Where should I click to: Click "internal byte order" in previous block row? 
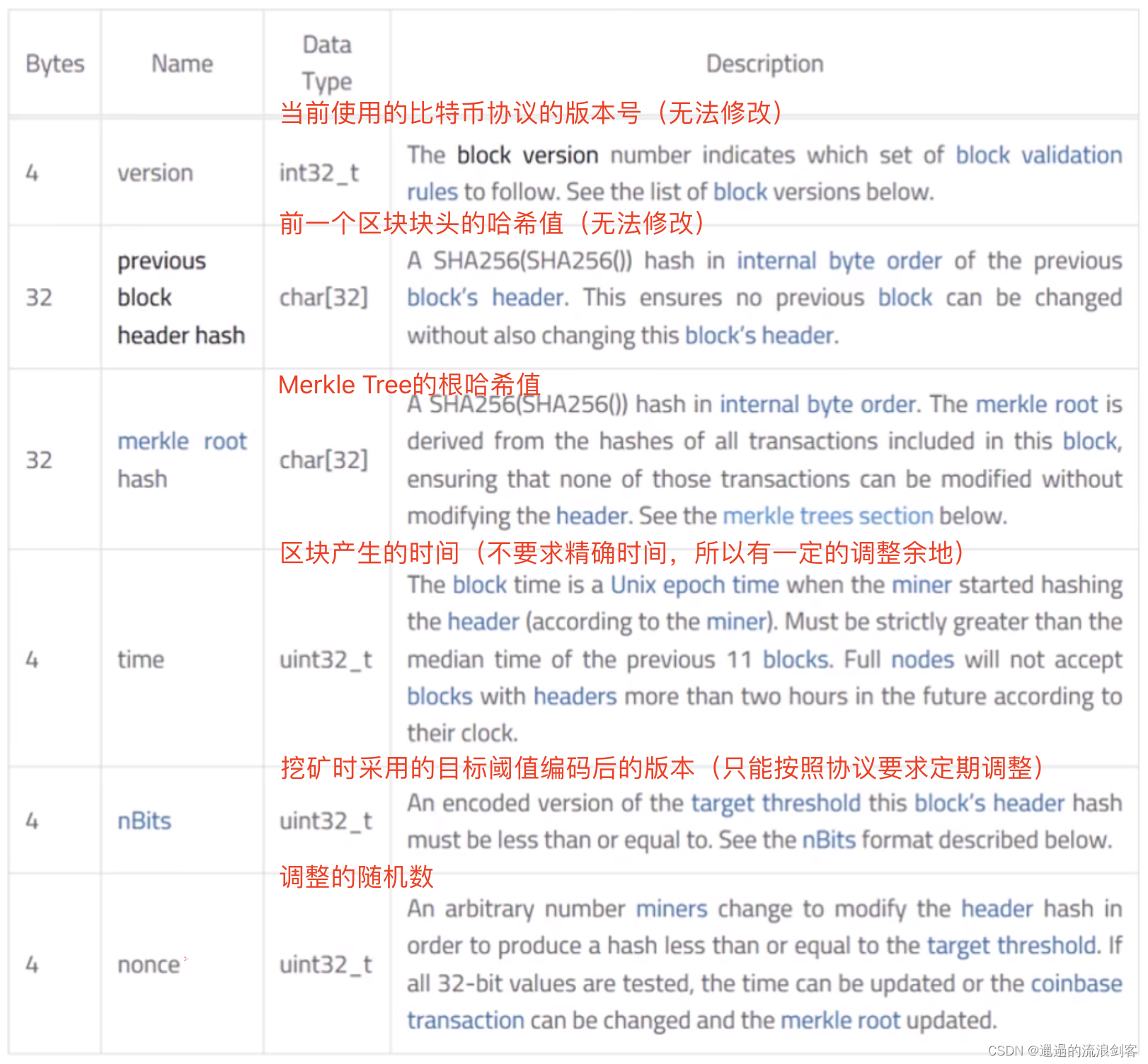839,261
